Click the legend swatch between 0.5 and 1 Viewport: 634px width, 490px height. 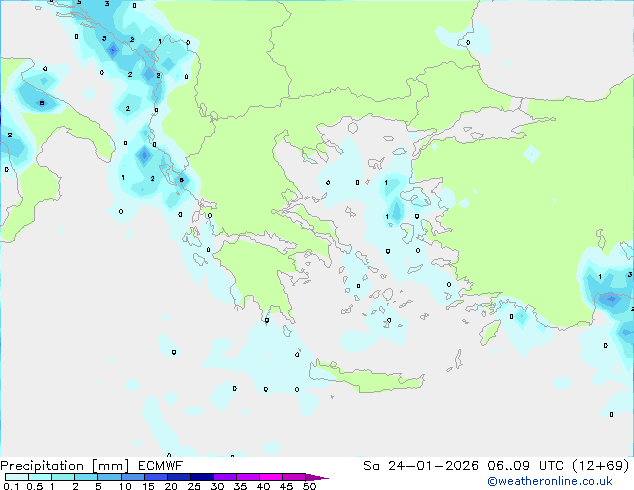[x=40, y=477]
